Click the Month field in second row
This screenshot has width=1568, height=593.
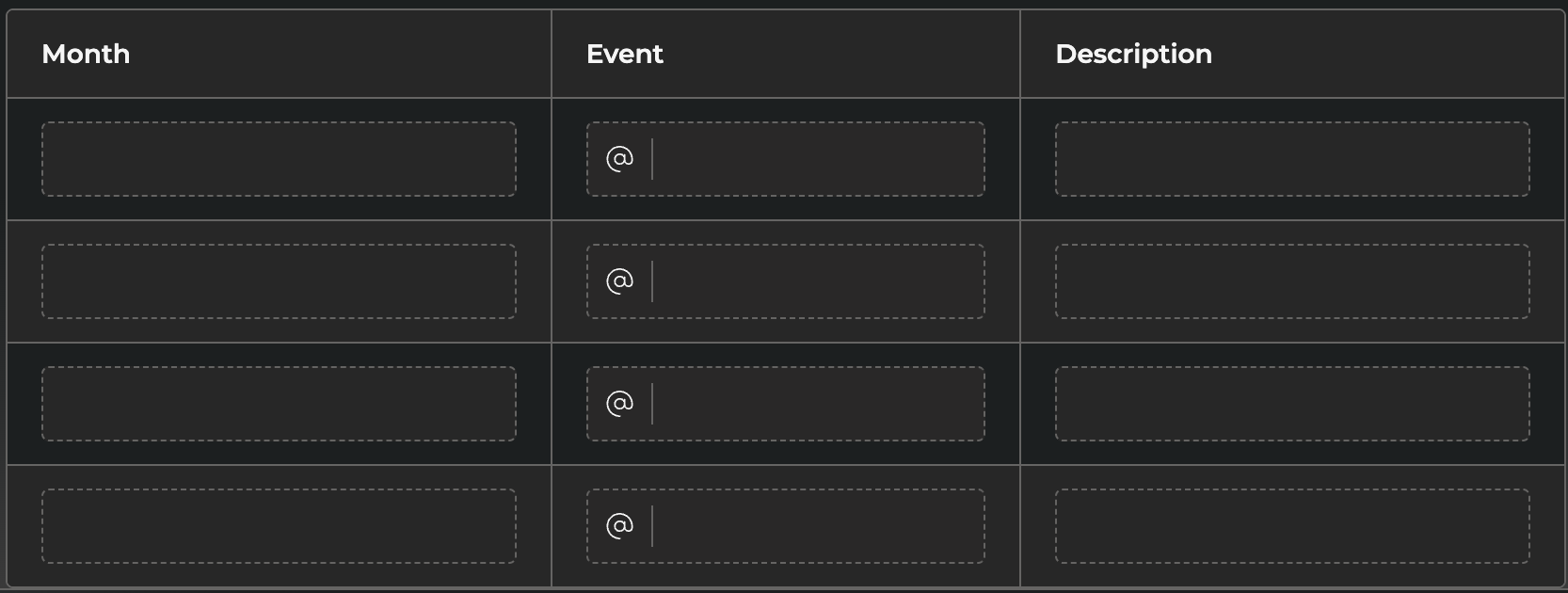[279, 281]
